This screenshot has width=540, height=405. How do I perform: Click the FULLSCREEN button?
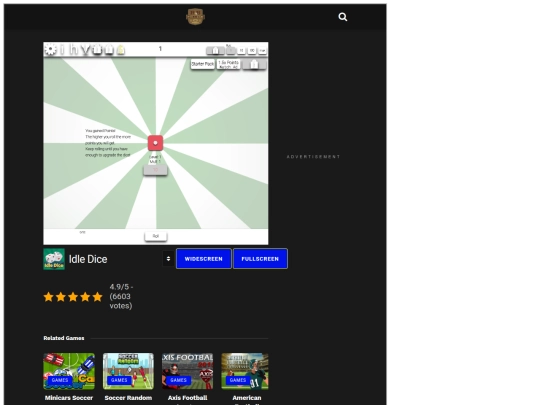260,259
